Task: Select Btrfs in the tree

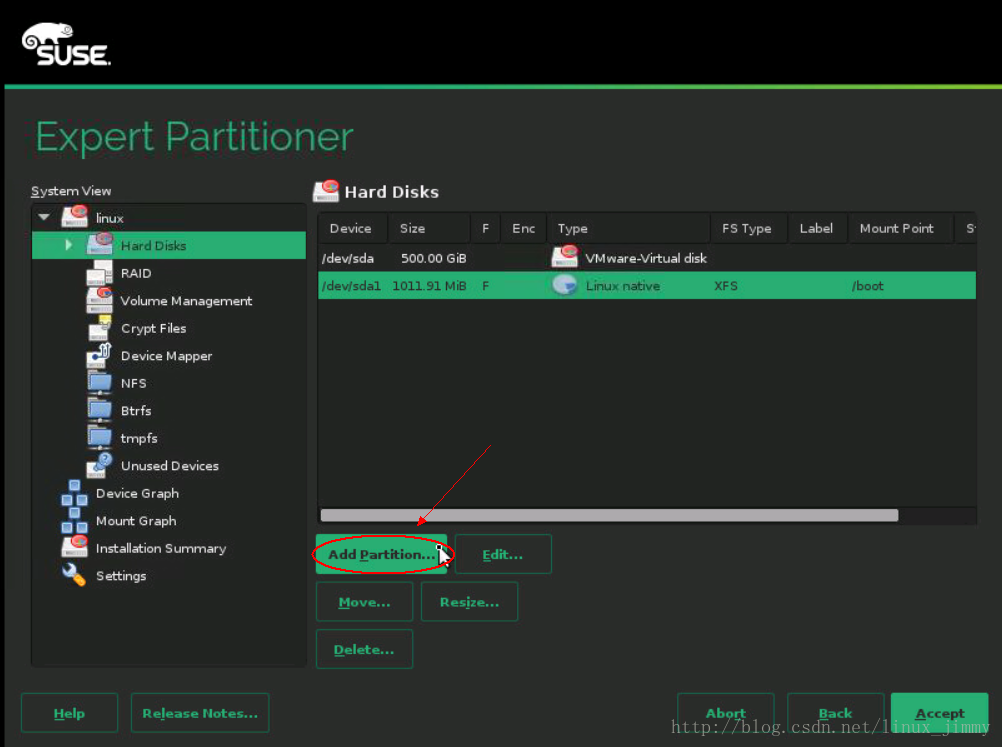Action: (x=135, y=411)
